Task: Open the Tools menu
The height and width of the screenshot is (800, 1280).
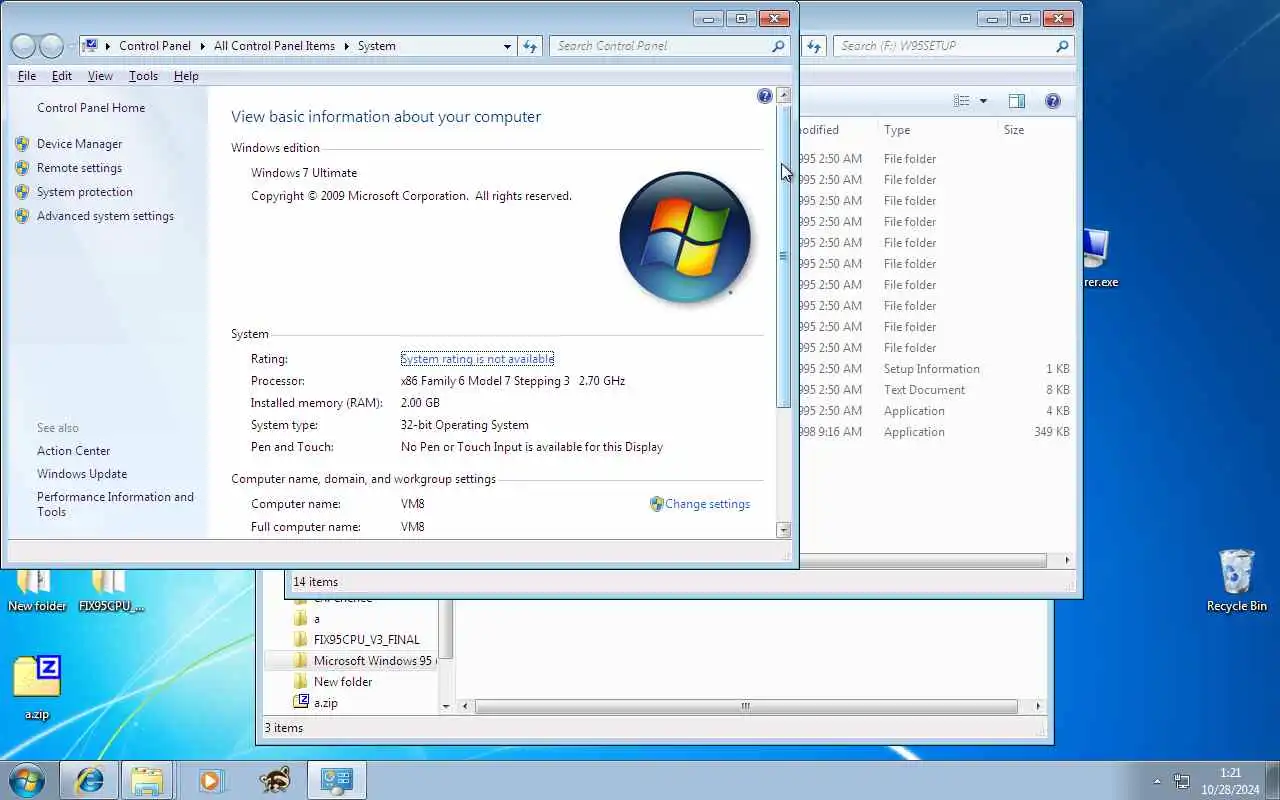Action: (x=143, y=76)
